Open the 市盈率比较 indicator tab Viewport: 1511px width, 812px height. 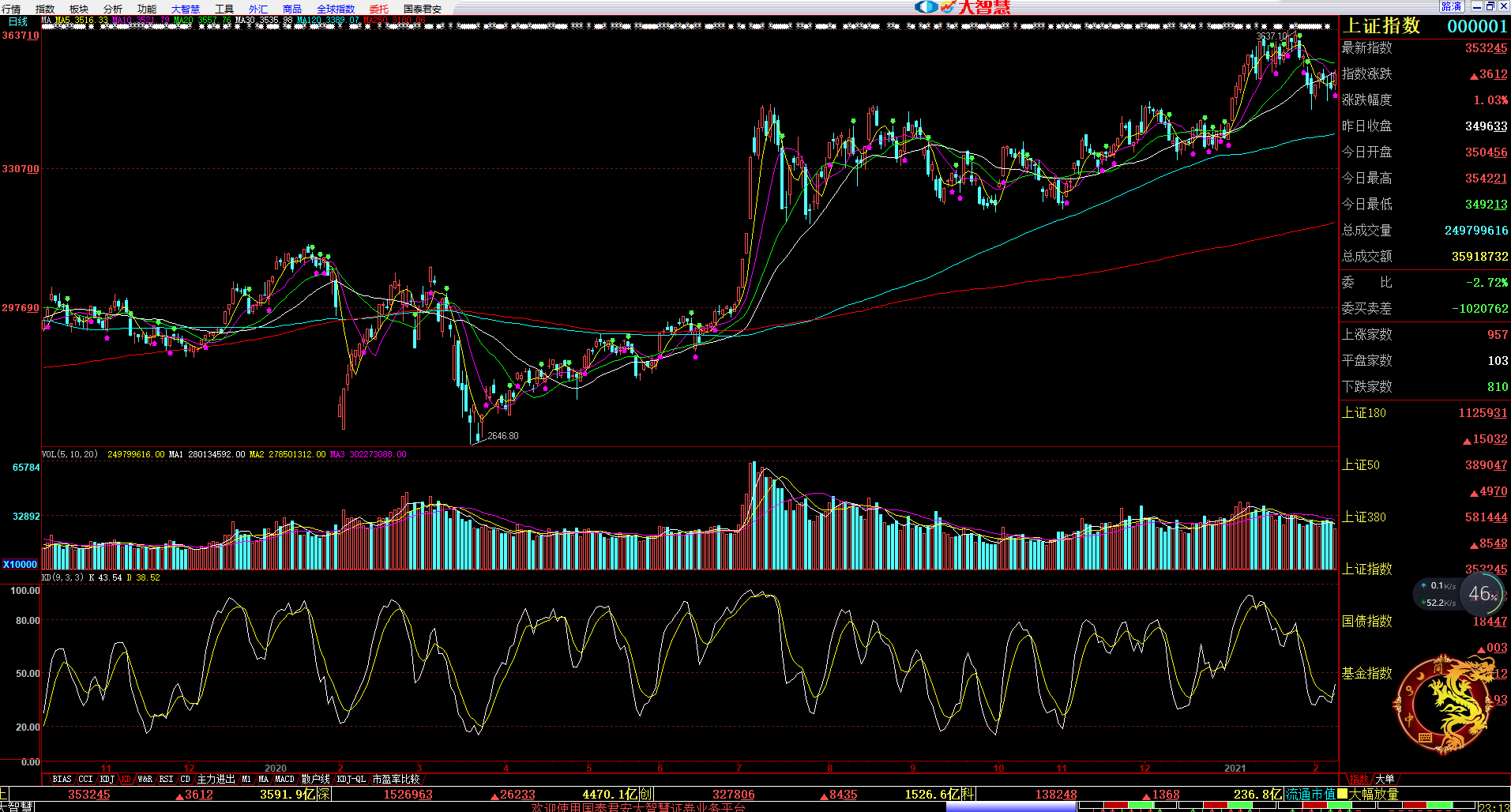click(x=396, y=779)
